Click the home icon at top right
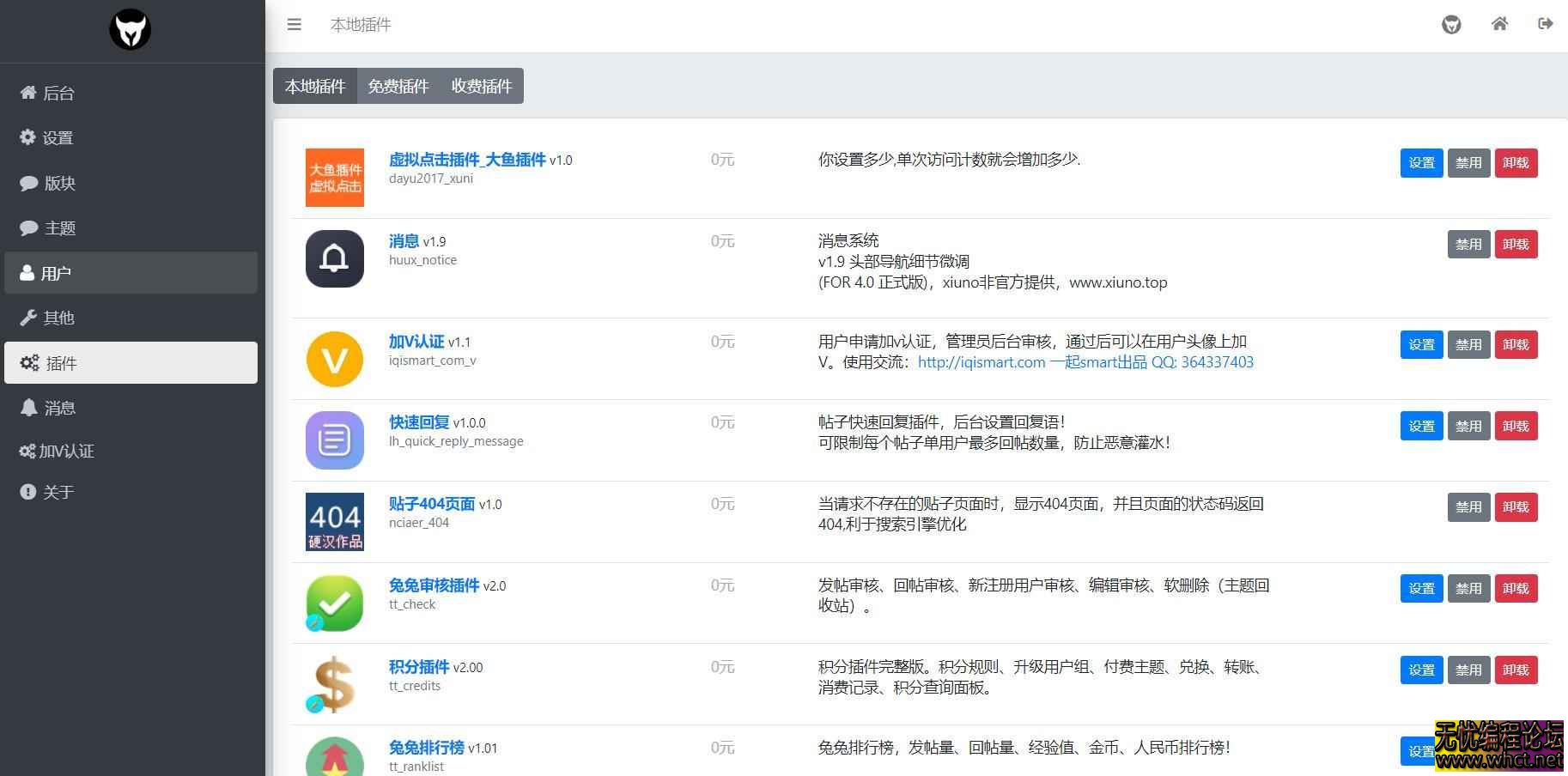 pos(1499,24)
